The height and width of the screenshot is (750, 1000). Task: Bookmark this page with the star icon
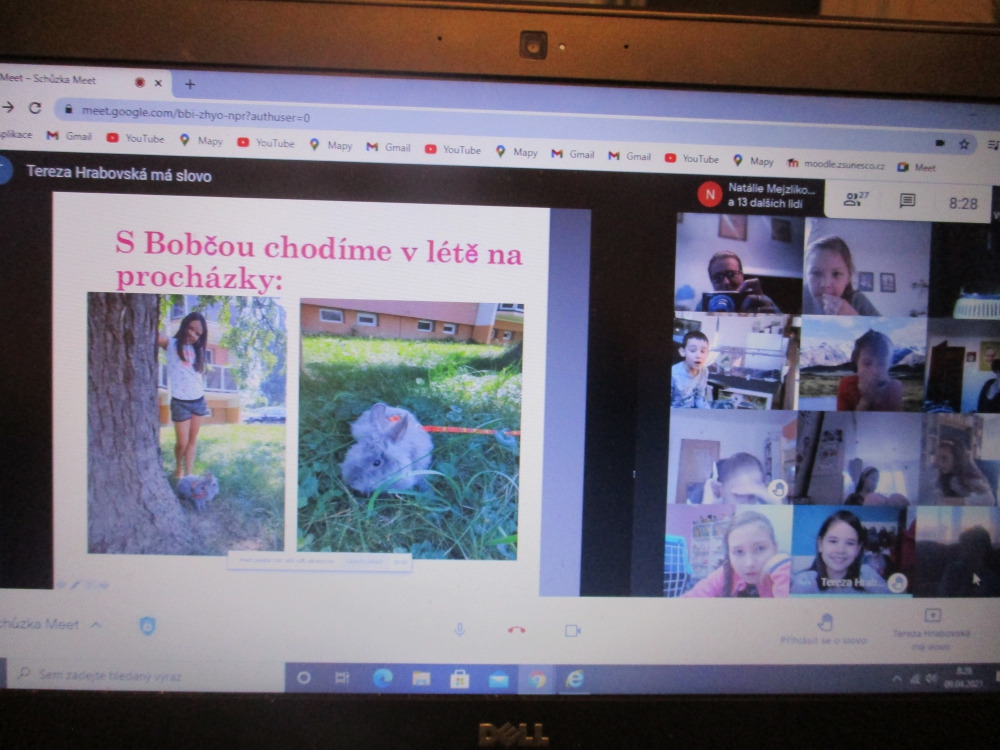964,145
